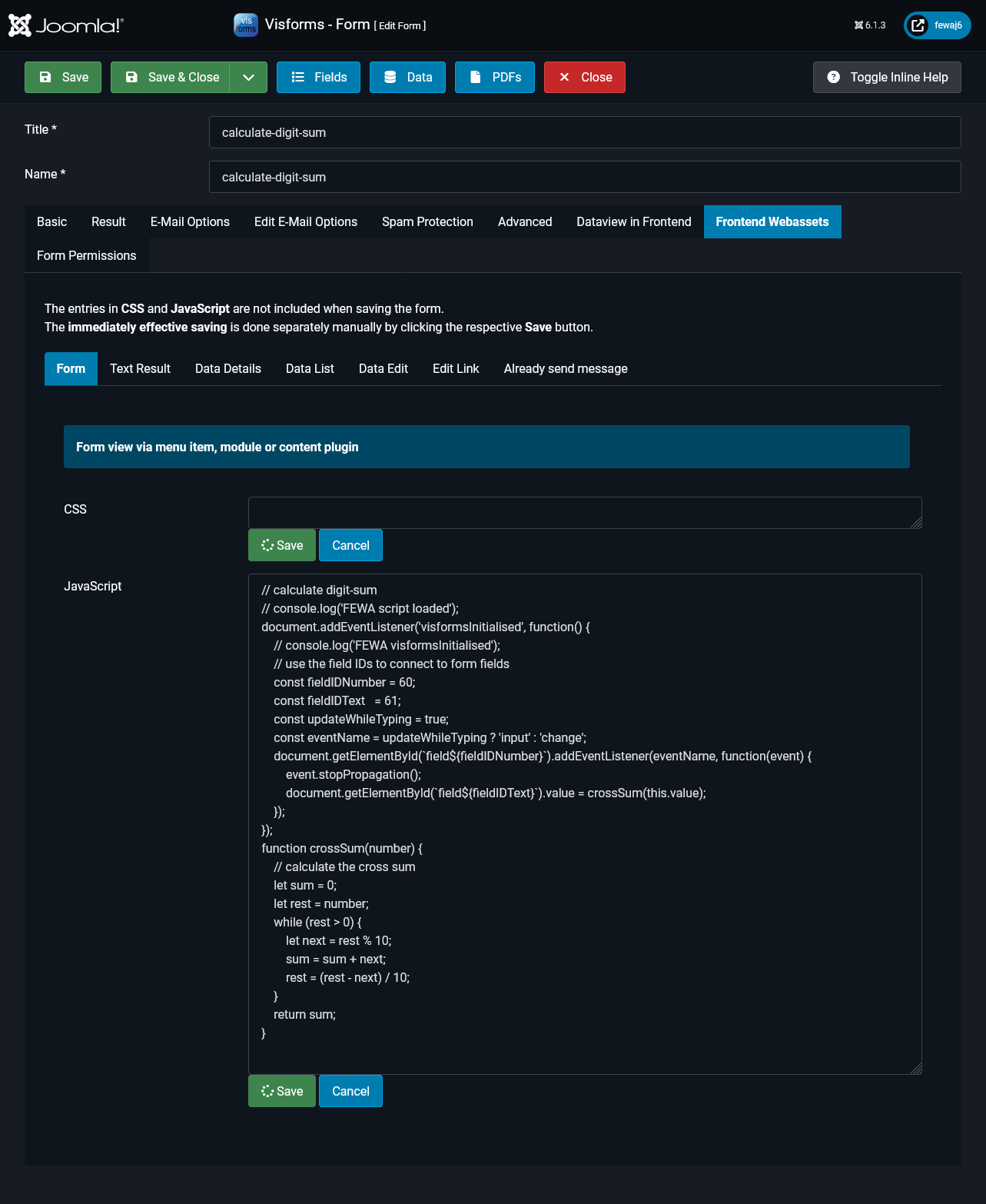Screen dimensions: 986x1204
Task: Select the Form sub-tab
Action: click(x=71, y=368)
